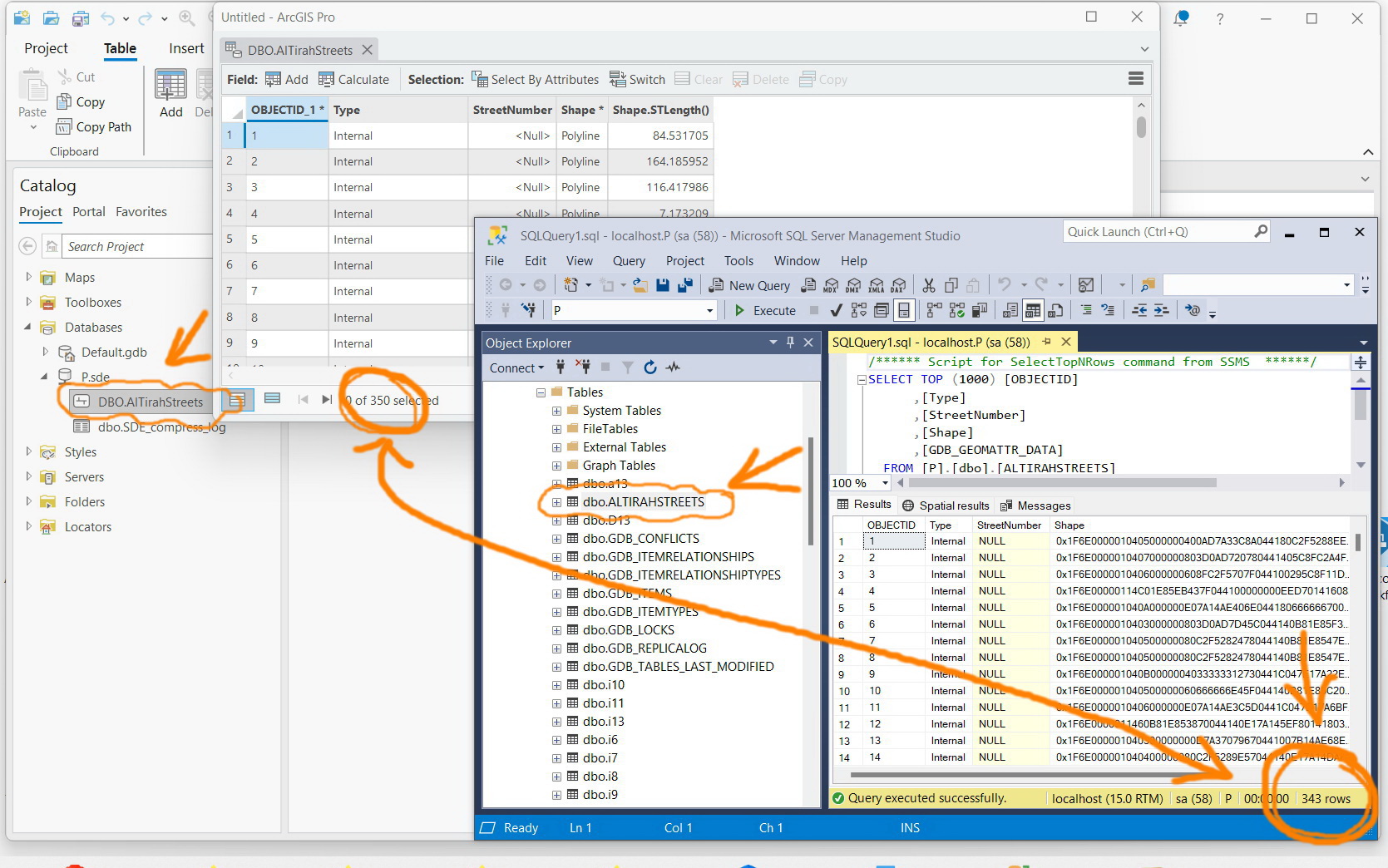This screenshot has width=1388, height=868.
Task: Expand the Maps catalog node
Action: click(28, 278)
